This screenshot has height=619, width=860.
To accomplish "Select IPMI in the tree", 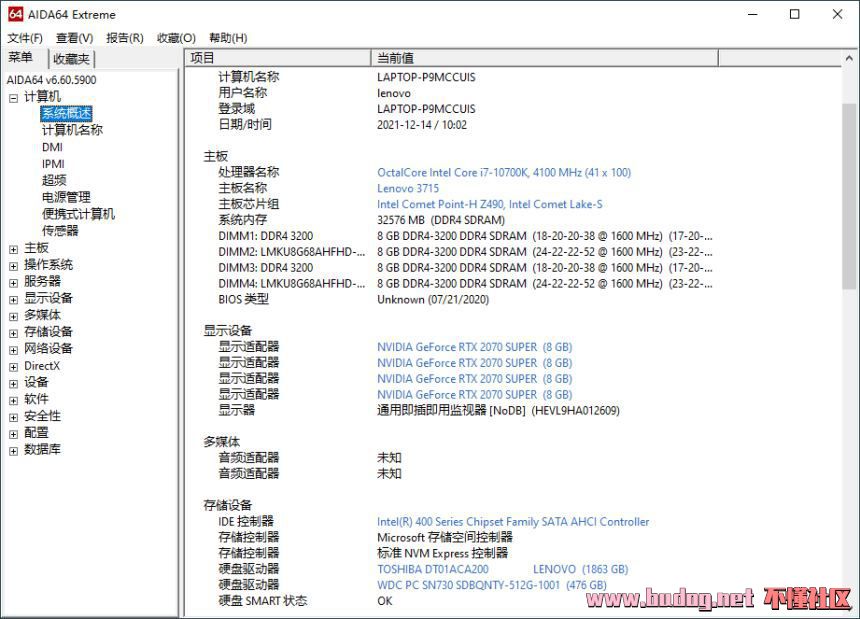I will point(53,164).
